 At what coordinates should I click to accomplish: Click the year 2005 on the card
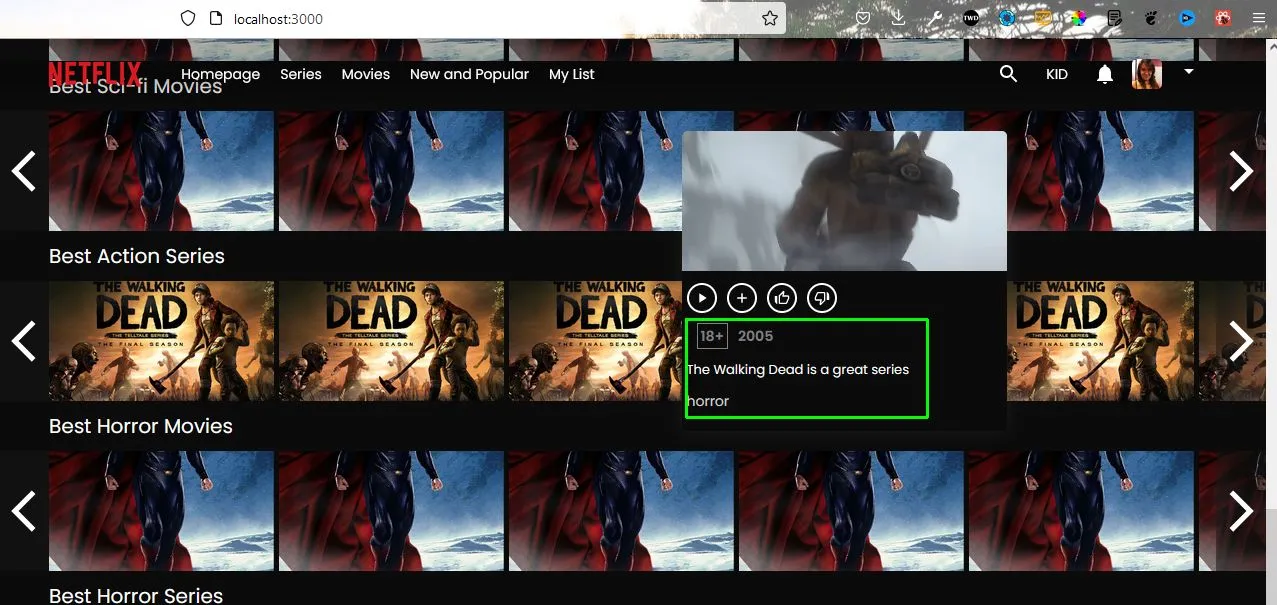point(756,336)
